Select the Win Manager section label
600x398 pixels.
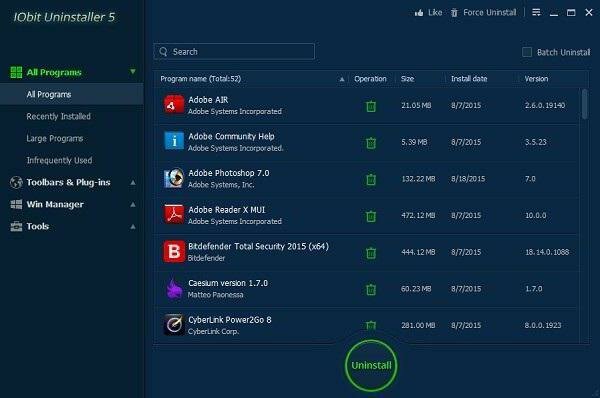click(x=55, y=205)
